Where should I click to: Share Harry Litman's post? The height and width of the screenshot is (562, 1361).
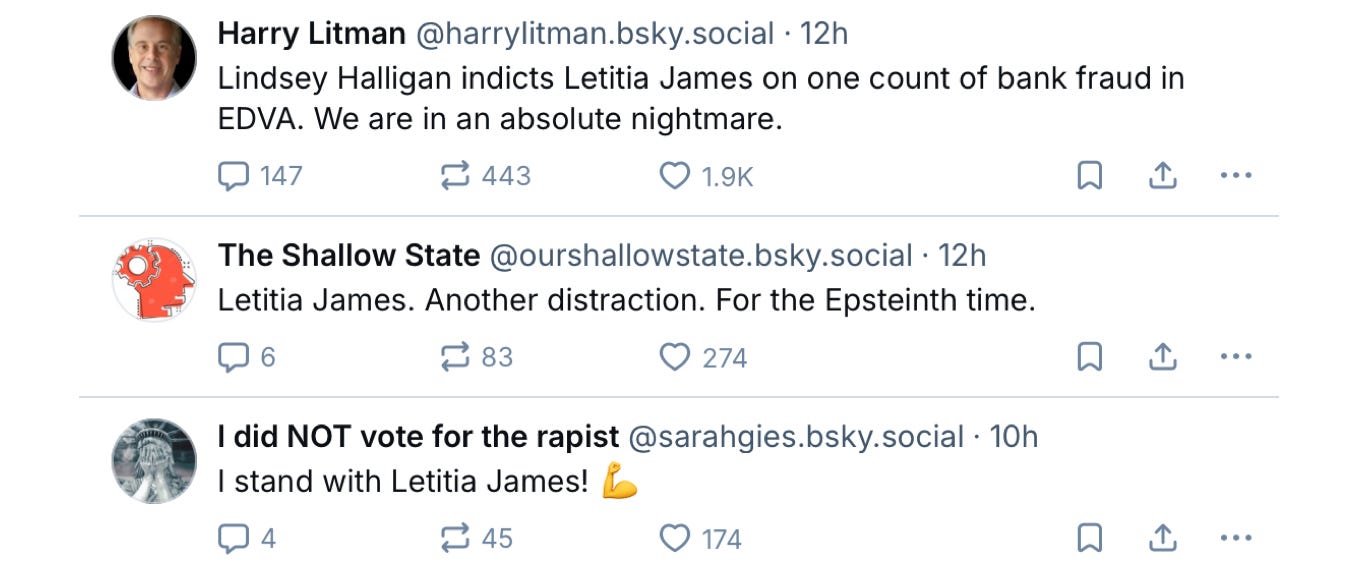1162,177
